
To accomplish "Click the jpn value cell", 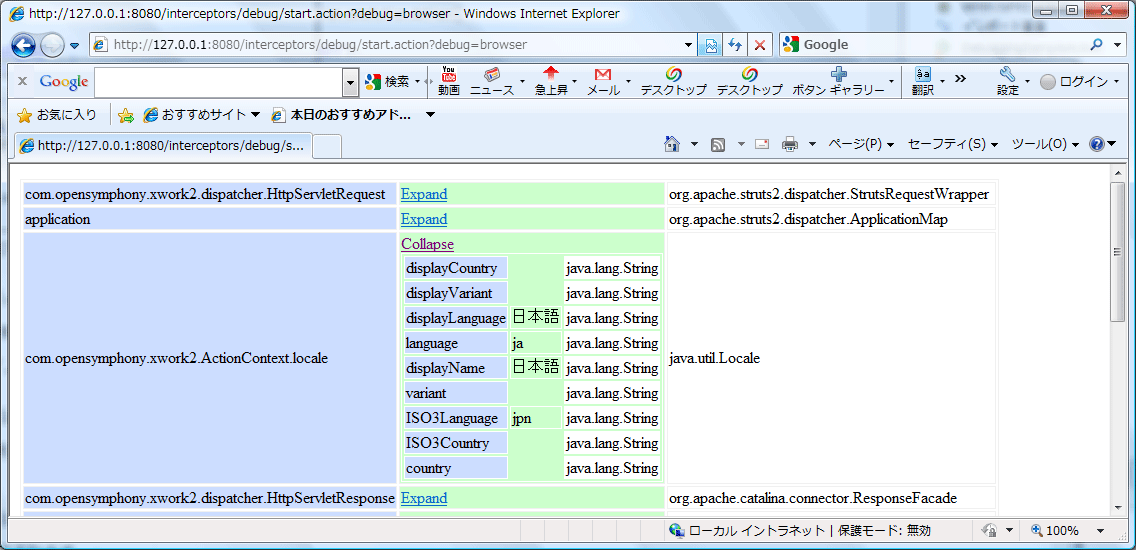I will point(535,418).
